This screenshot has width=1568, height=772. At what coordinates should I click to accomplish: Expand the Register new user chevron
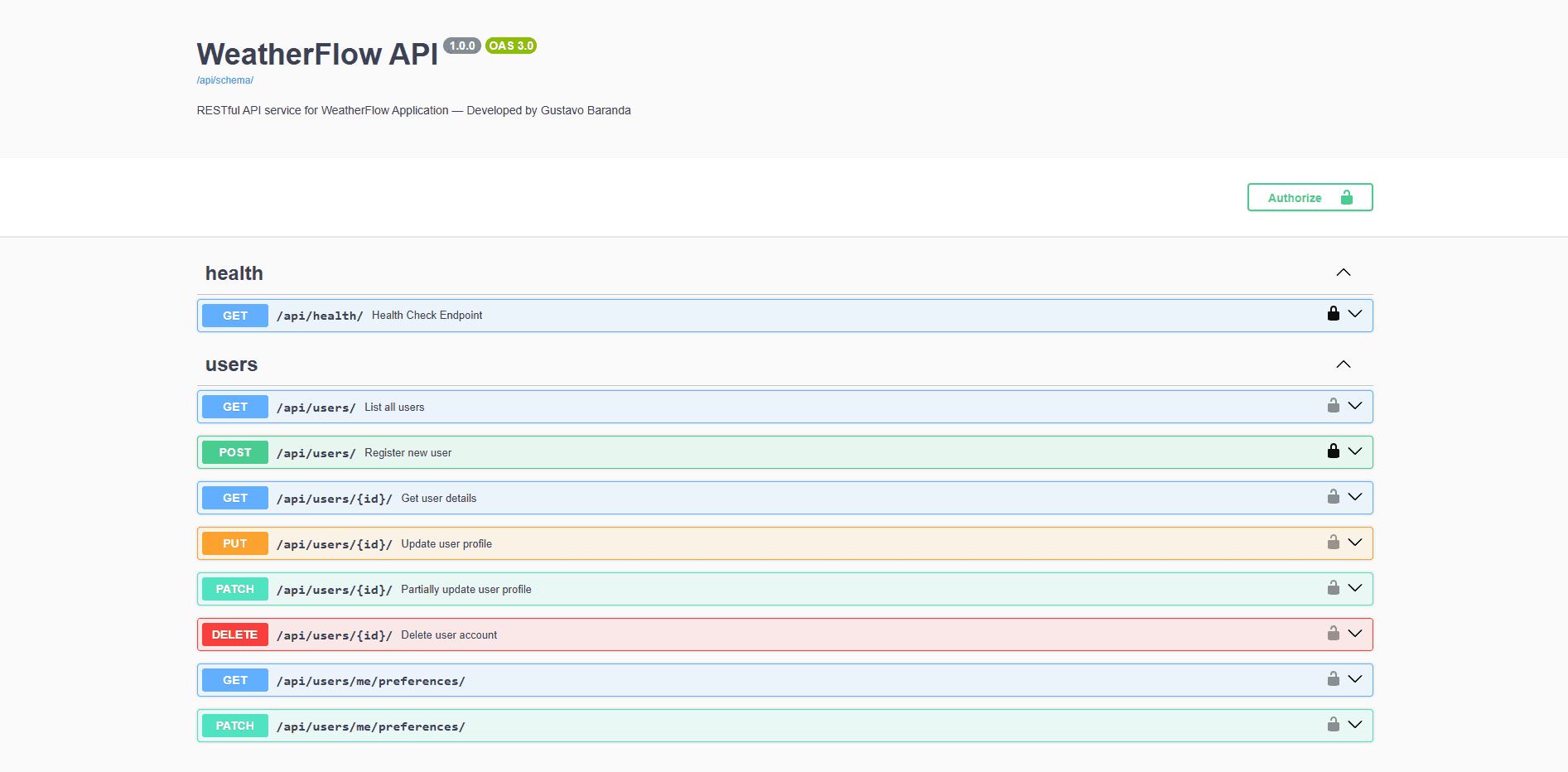1355,451
